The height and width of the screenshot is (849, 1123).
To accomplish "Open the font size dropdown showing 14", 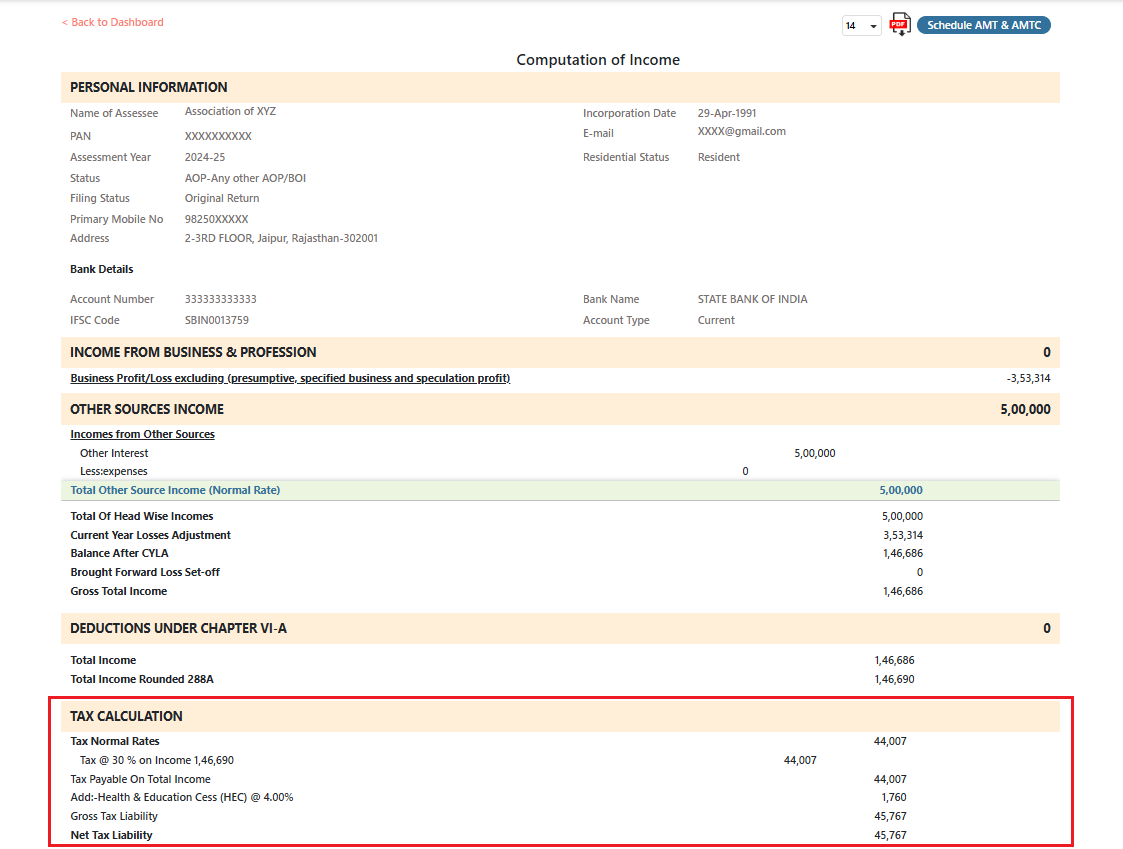I will 861,26.
